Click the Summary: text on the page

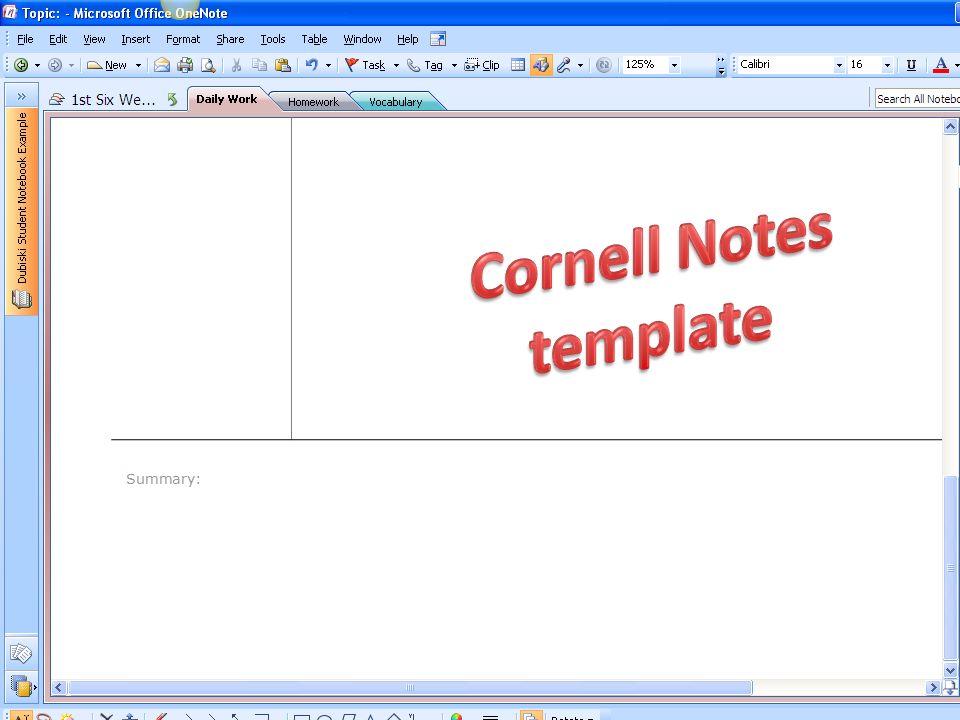click(x=163, y=479)
